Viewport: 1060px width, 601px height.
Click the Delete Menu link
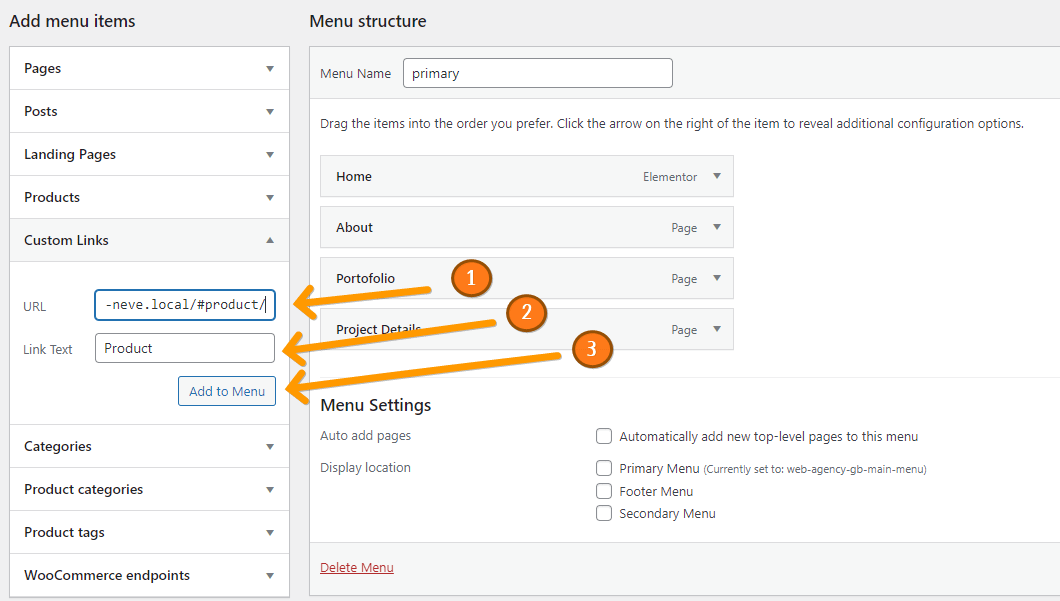click(x=357, y=568)
